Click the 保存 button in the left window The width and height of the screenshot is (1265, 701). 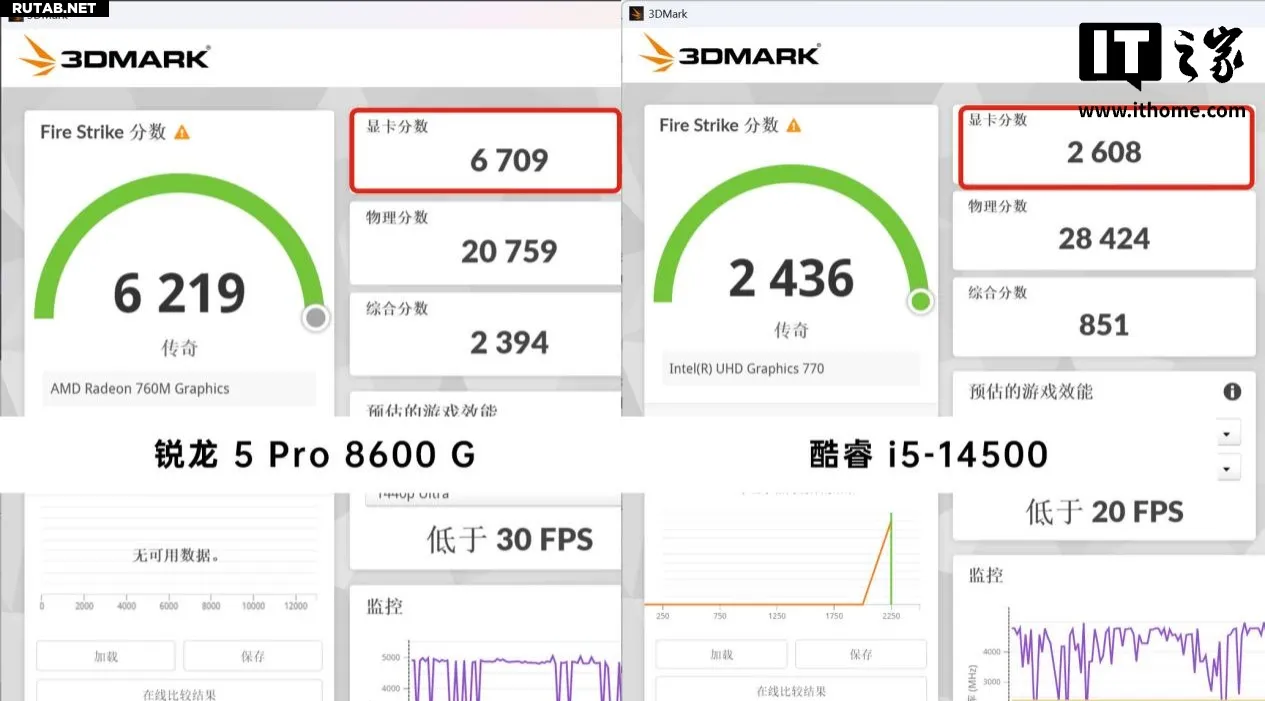point(253,656)
